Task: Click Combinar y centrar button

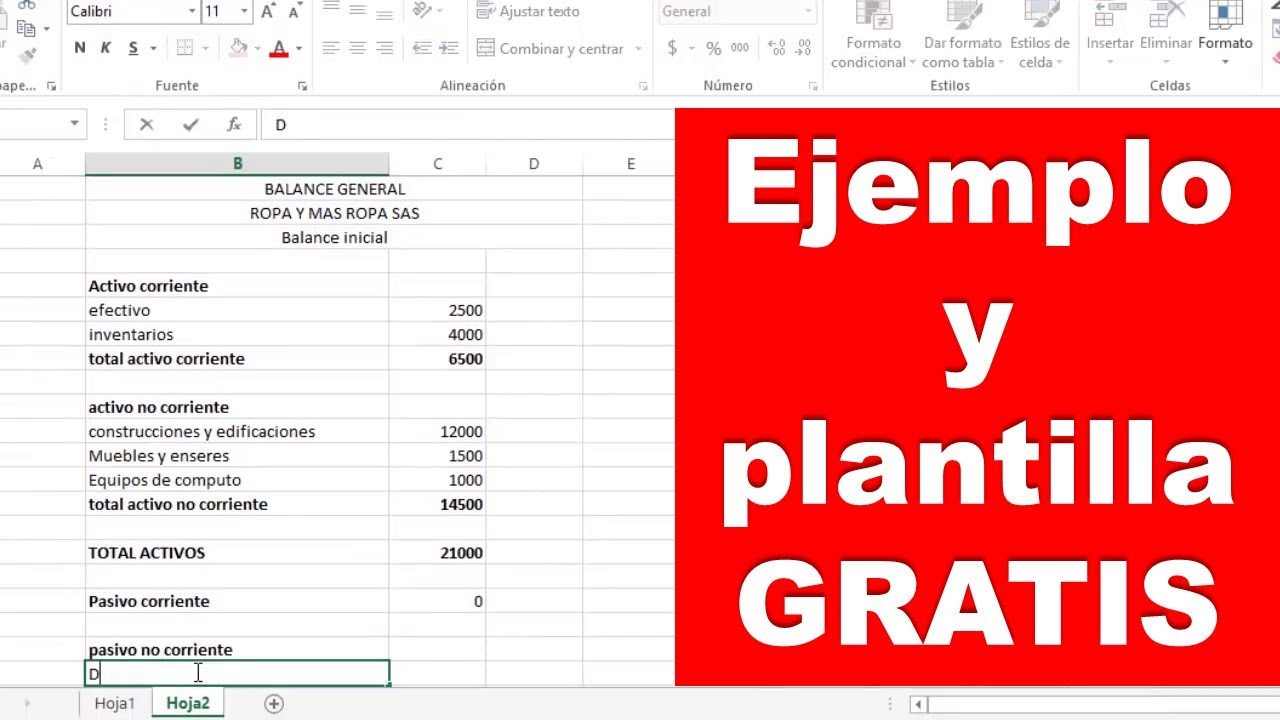Action: [x=551, y=48]
